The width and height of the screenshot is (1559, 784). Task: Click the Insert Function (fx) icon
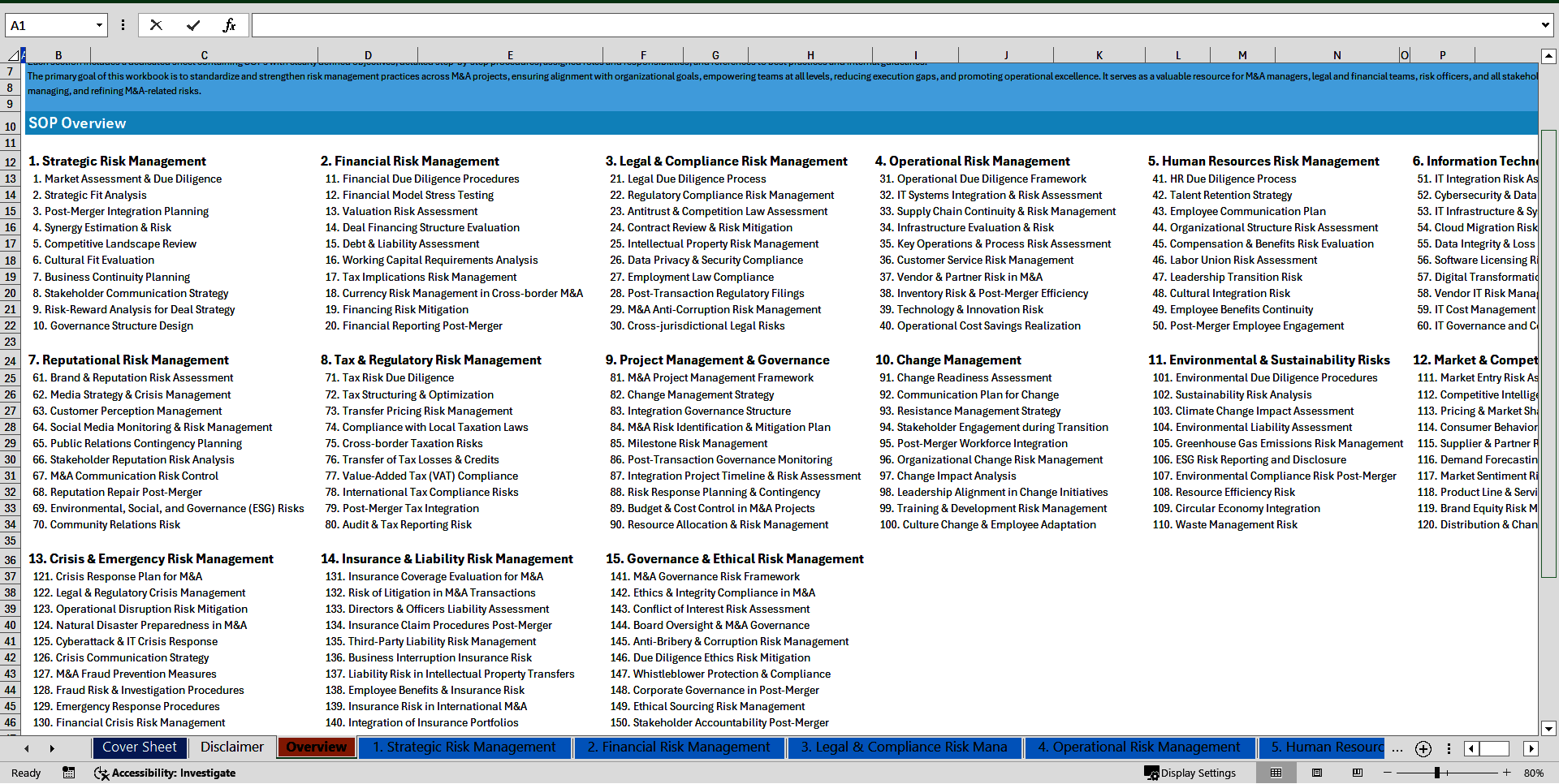230,24
